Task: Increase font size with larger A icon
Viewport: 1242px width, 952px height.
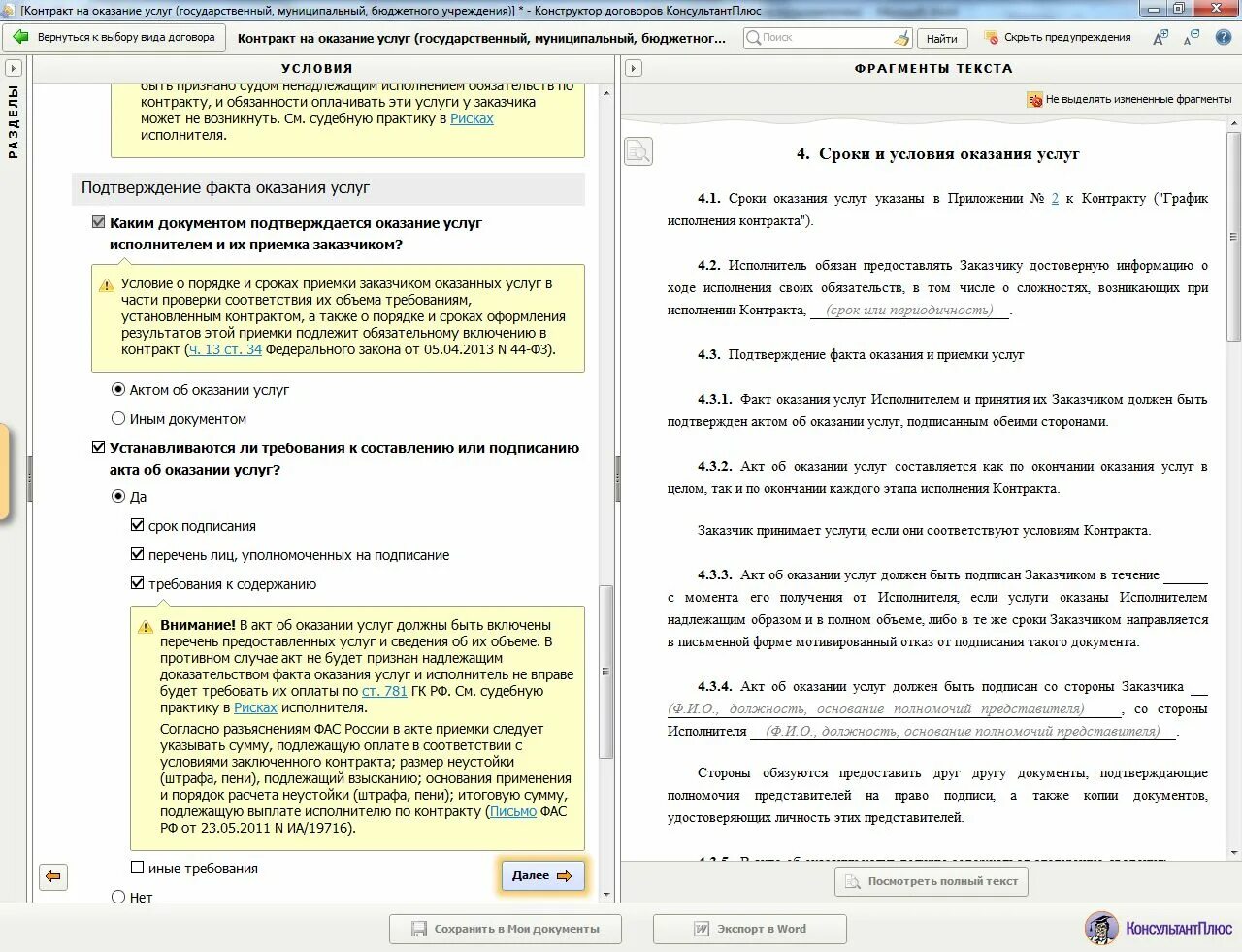Action: [x=1160, y=37]
